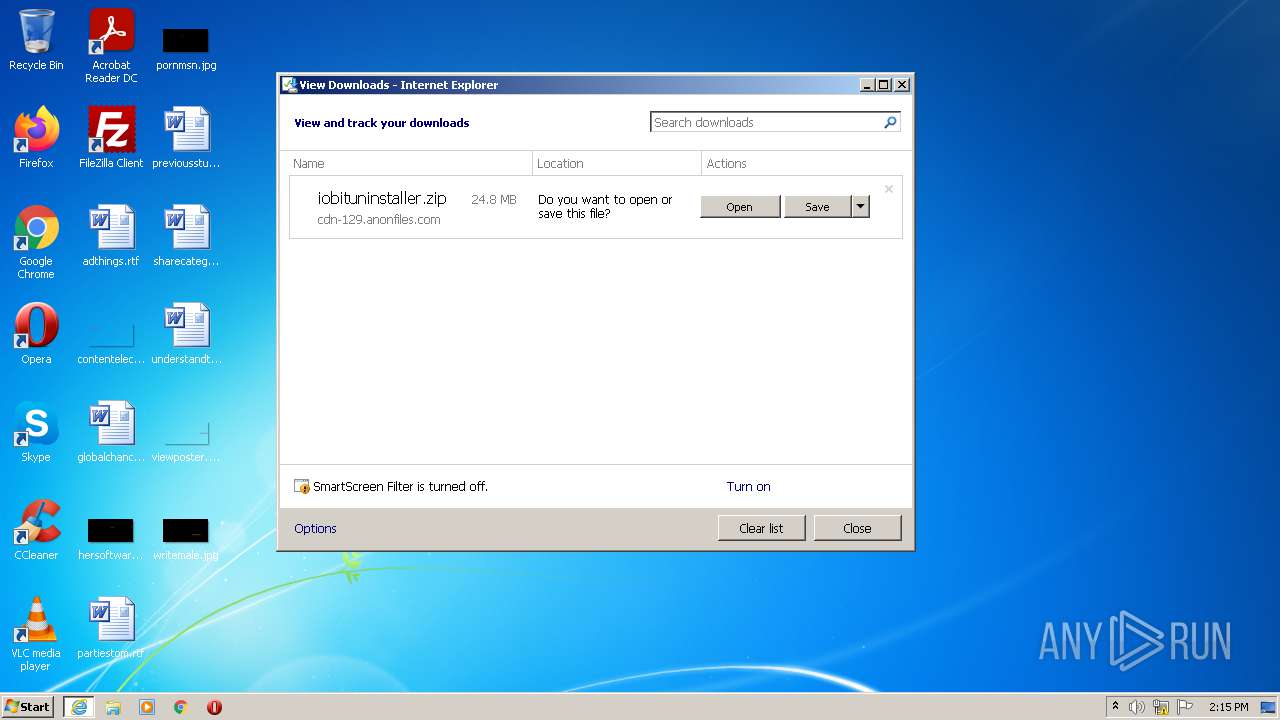Launch Google Chrome from desktop
The width and height of the screenshot is (1280, 720).
click(36, 242)
